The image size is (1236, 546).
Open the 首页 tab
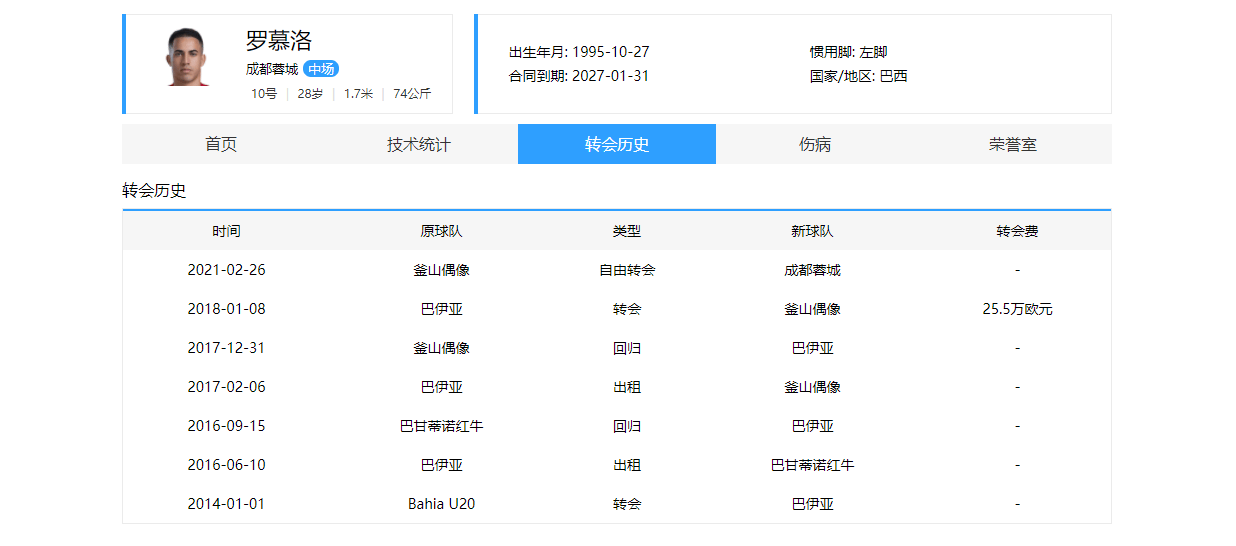coord(221,144)
